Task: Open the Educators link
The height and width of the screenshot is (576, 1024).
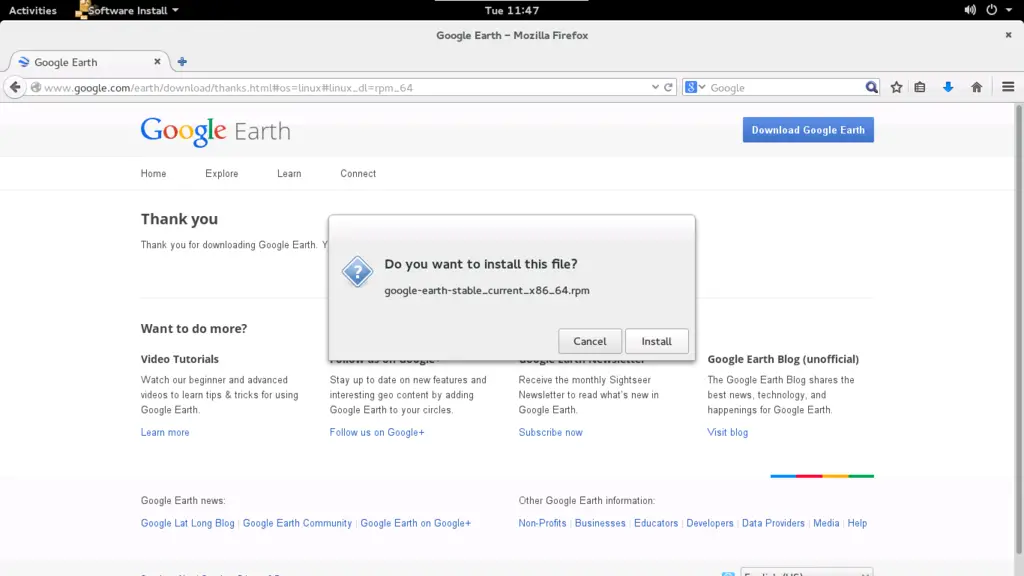Action: [x=656, y=523]
